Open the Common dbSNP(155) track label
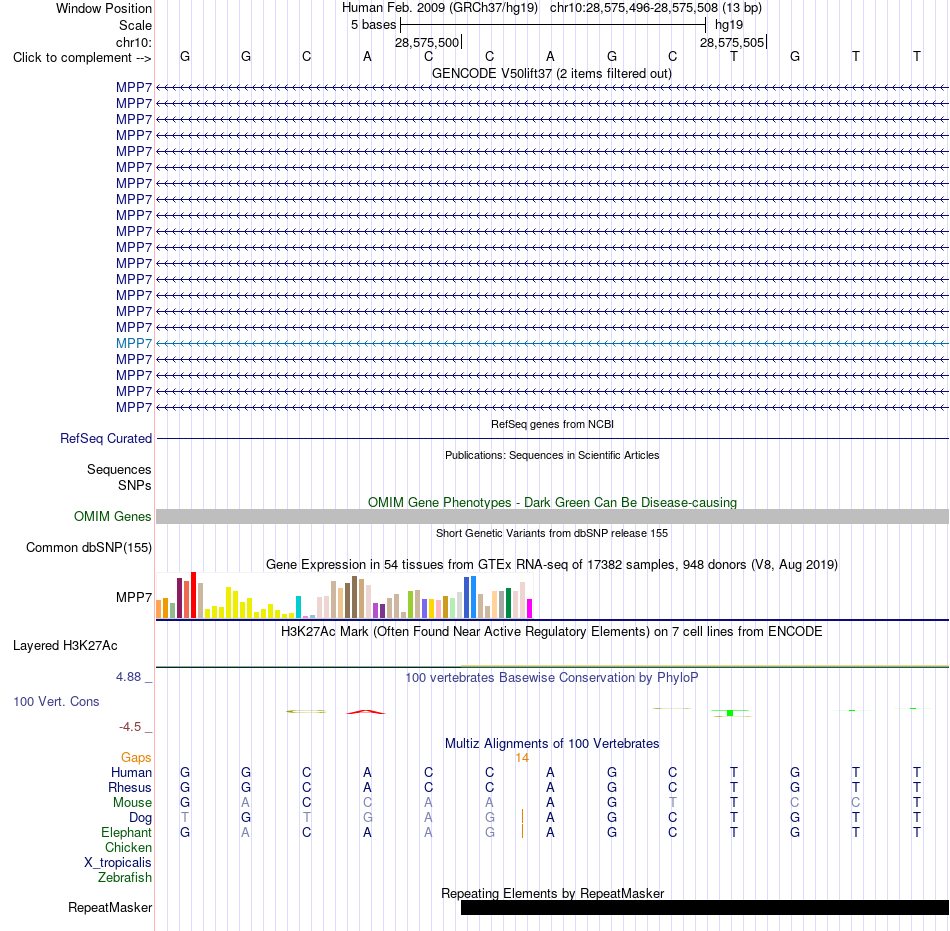This screenshot has width=950, height=931. (x=88, y=548)
